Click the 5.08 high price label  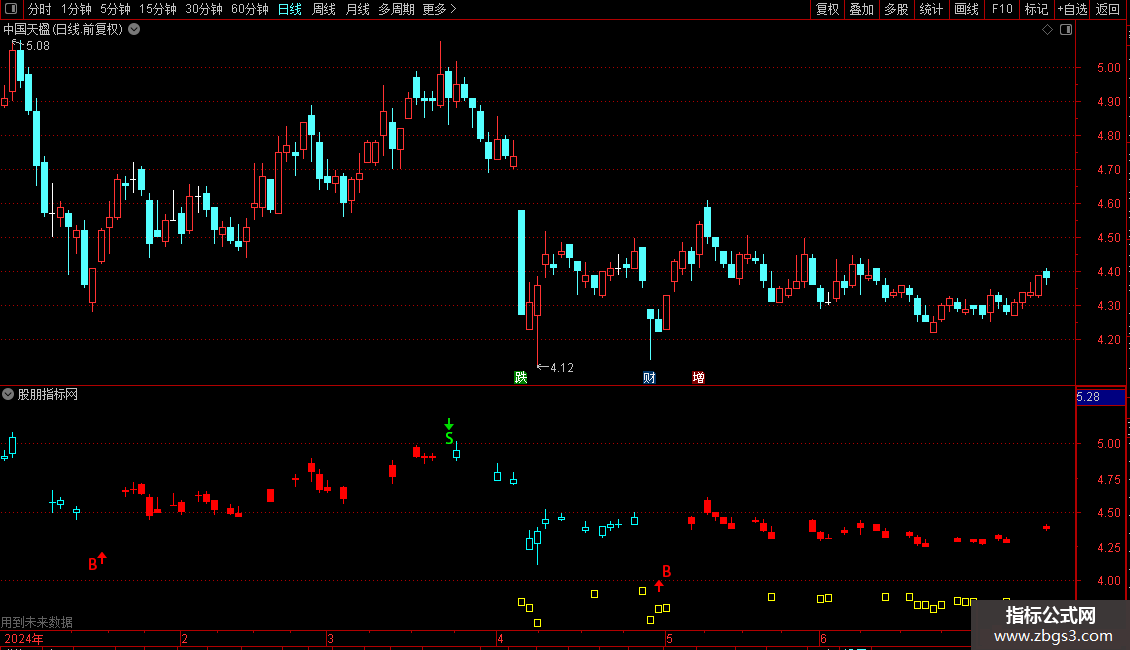point(37,46)
